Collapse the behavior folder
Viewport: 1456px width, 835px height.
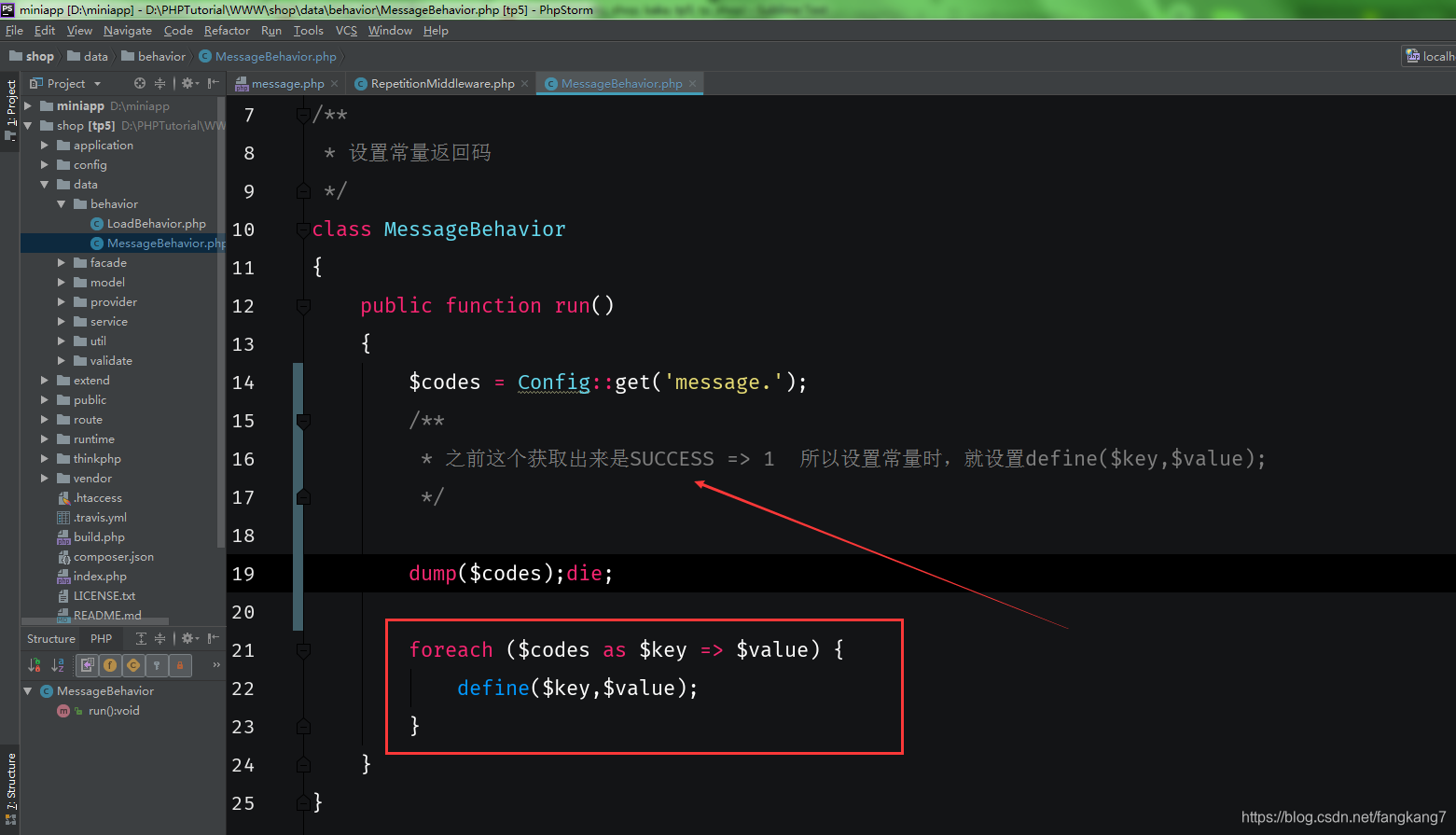pyautogui.click(x=62, y=204)
